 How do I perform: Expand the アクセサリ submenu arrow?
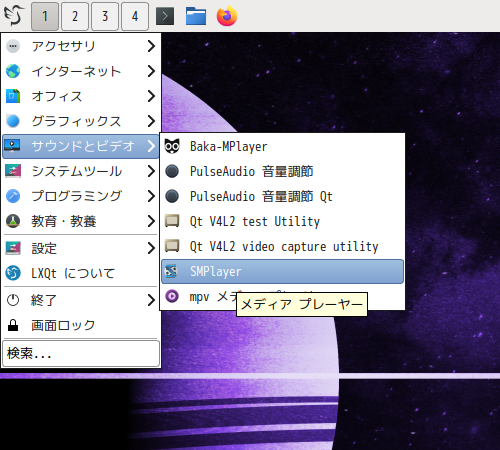151,46
